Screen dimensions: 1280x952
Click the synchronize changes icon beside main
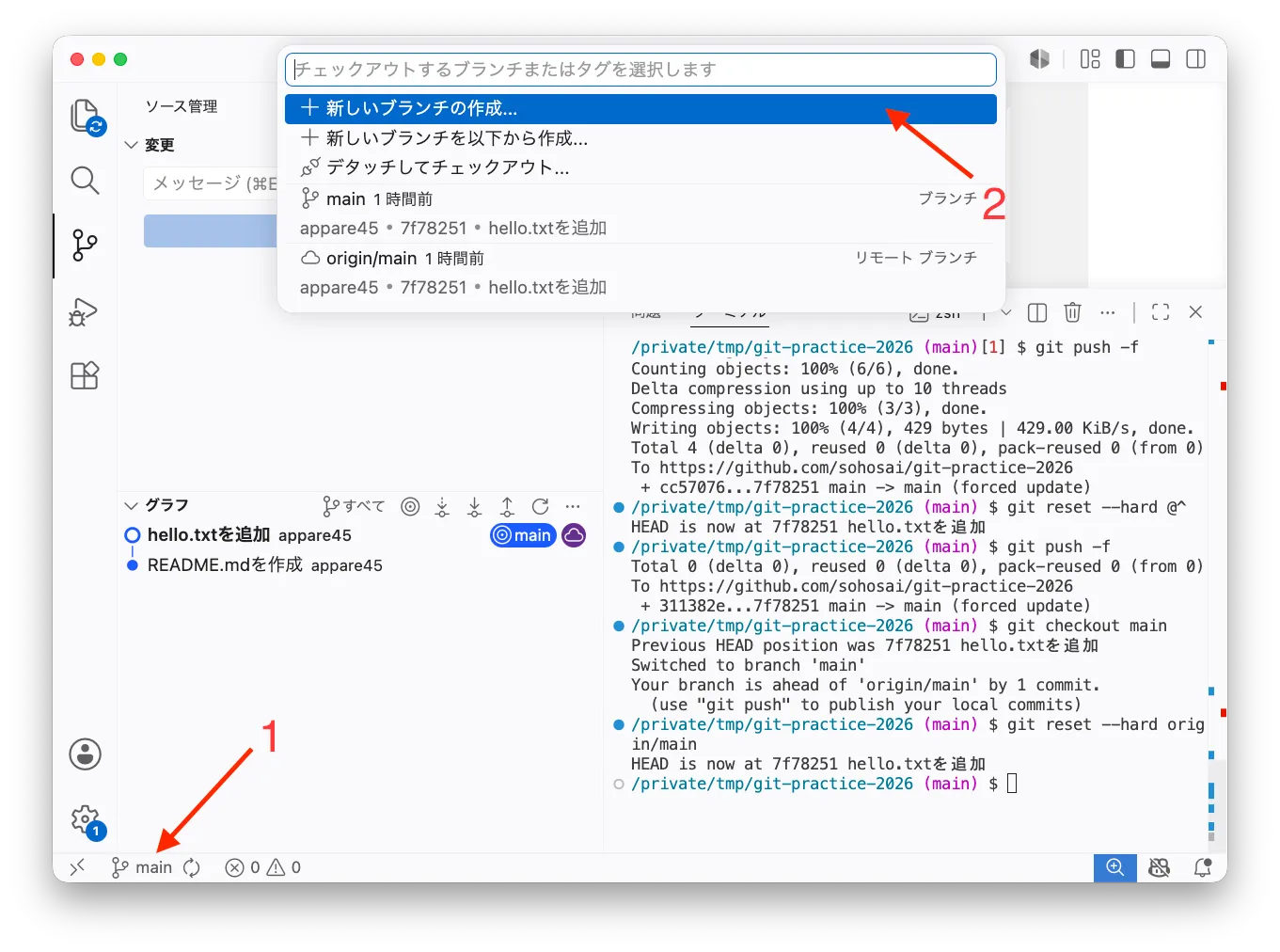[192, 867]
